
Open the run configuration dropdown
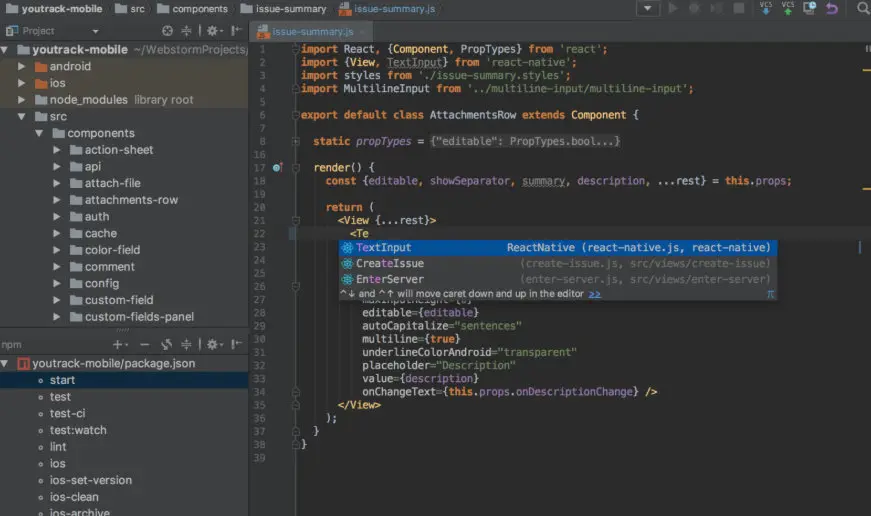point(648,8)
